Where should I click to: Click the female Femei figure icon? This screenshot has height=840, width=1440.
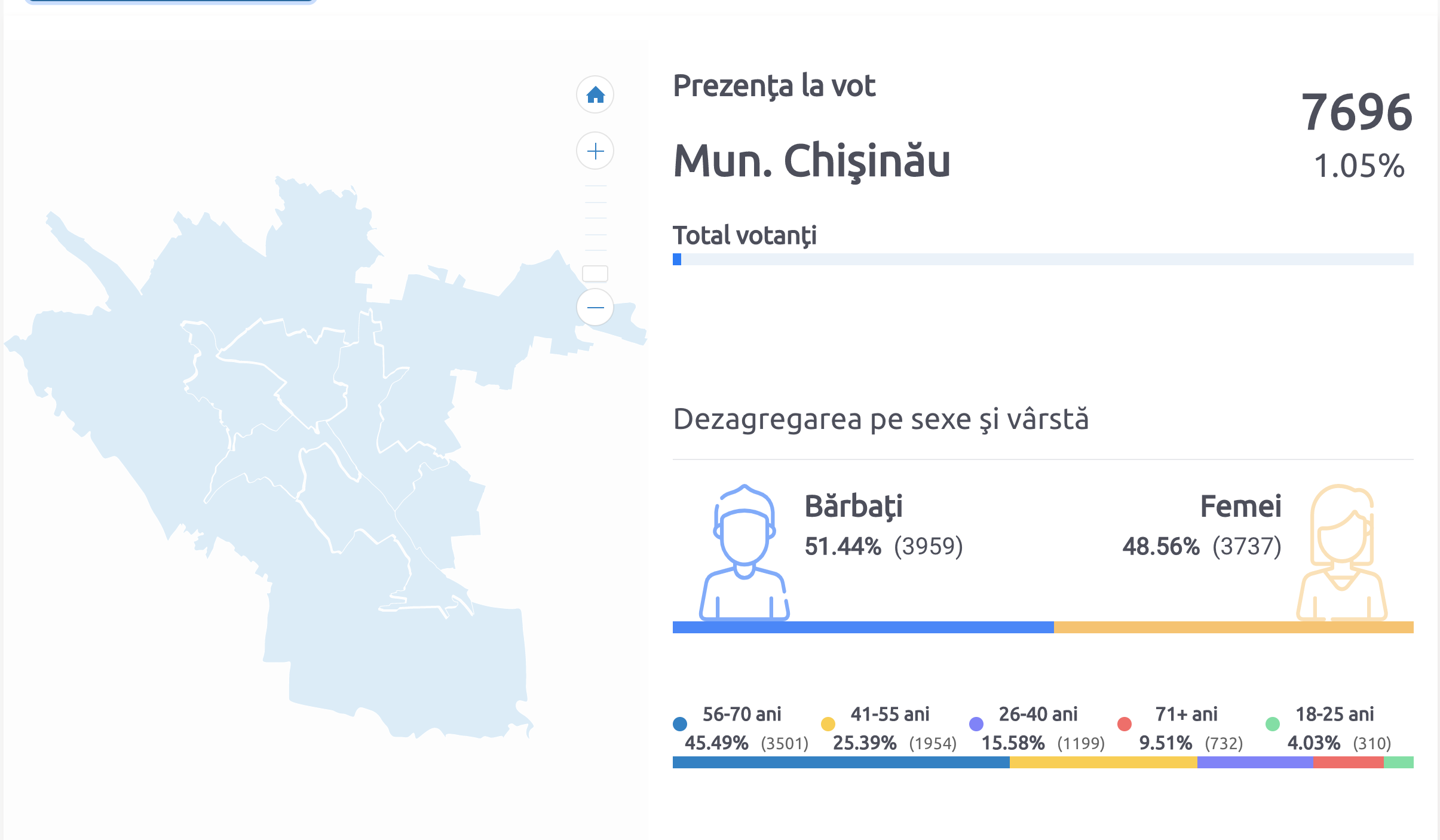click(x=1341, y=552)
